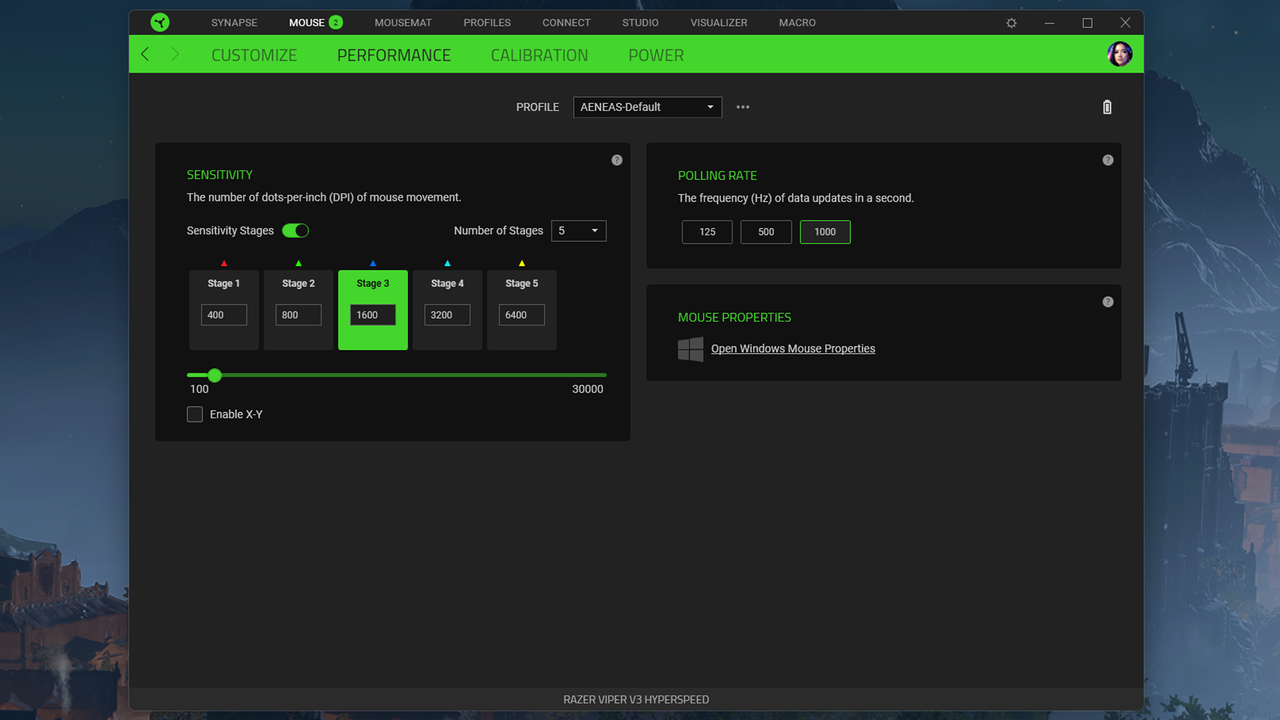Image resolution: width=1280 pixels, height=720 pixels.
Task: Select the Stage 2 sensitivity card
Action: pyautogui.click(x=298, y=310)
